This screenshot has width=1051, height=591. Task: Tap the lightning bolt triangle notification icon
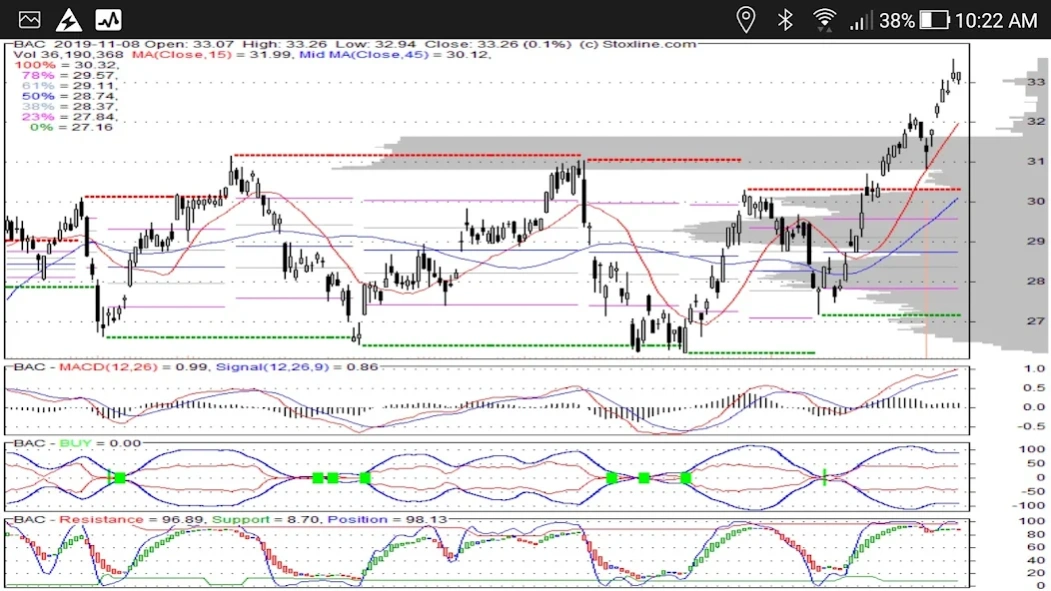pos(68,20)
